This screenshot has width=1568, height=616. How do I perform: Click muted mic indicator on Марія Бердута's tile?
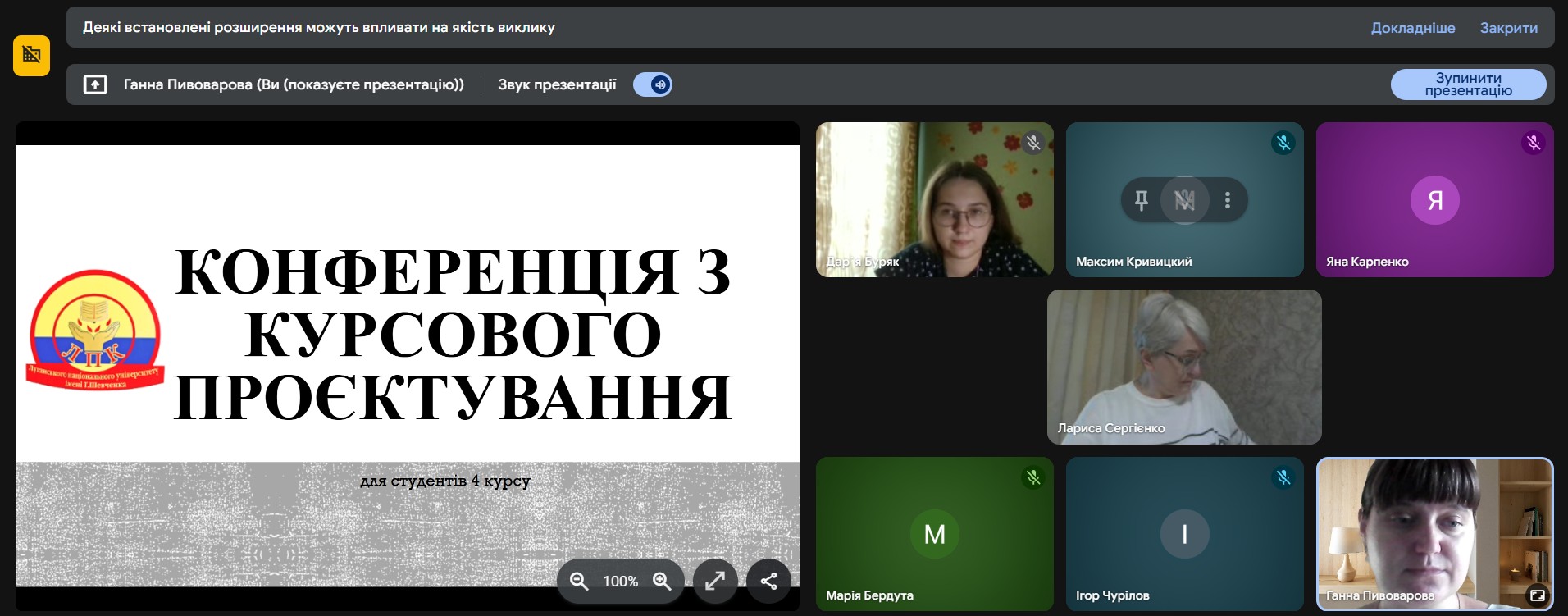[1032, 477]
